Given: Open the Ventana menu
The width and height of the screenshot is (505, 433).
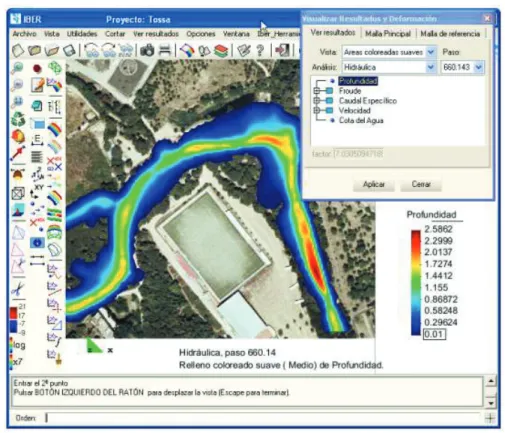Looking at the screenshot, I should [x=236, y=34].
